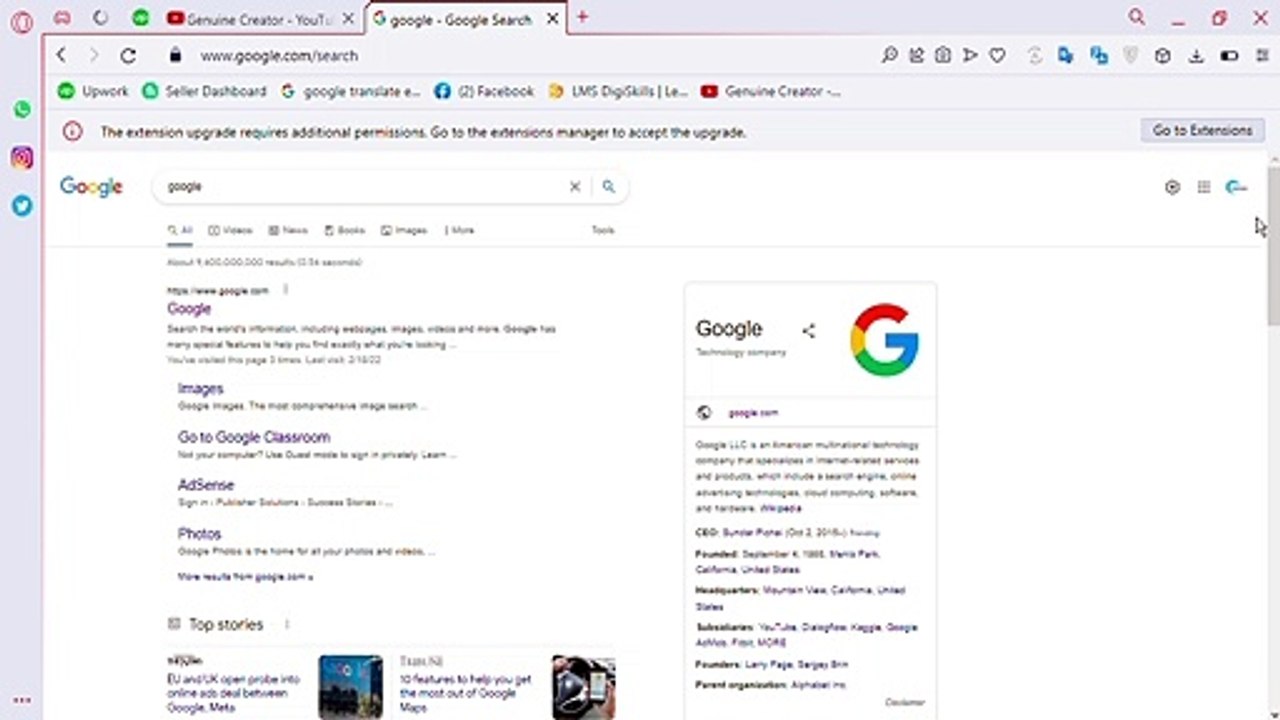View the site security padlock info
This screenshot has height=720, width=1280.
point(176,56)
